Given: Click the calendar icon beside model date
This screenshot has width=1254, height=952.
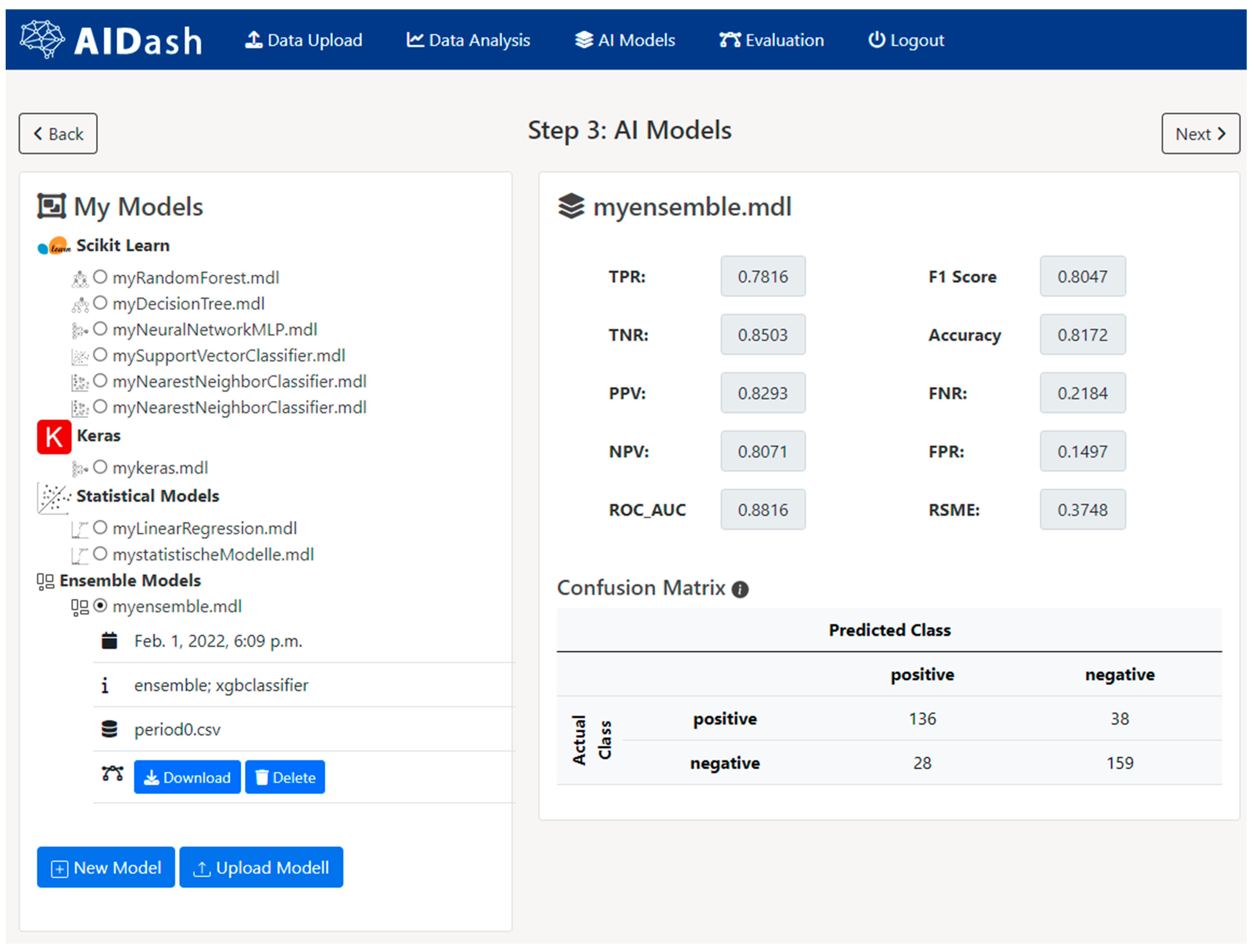Looking at the screenshot, I should tap(109, 641).
